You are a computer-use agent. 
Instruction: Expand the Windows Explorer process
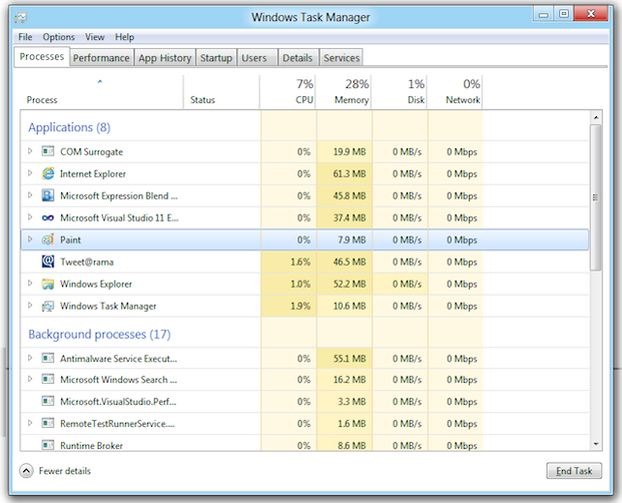click(x=30, y=283)
